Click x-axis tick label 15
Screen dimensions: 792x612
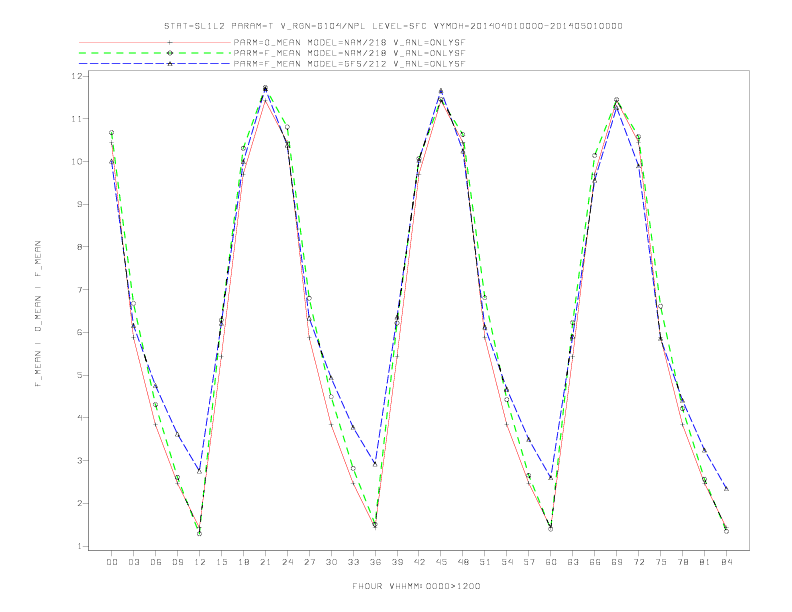pyautogui.click(x=221, y=562)
